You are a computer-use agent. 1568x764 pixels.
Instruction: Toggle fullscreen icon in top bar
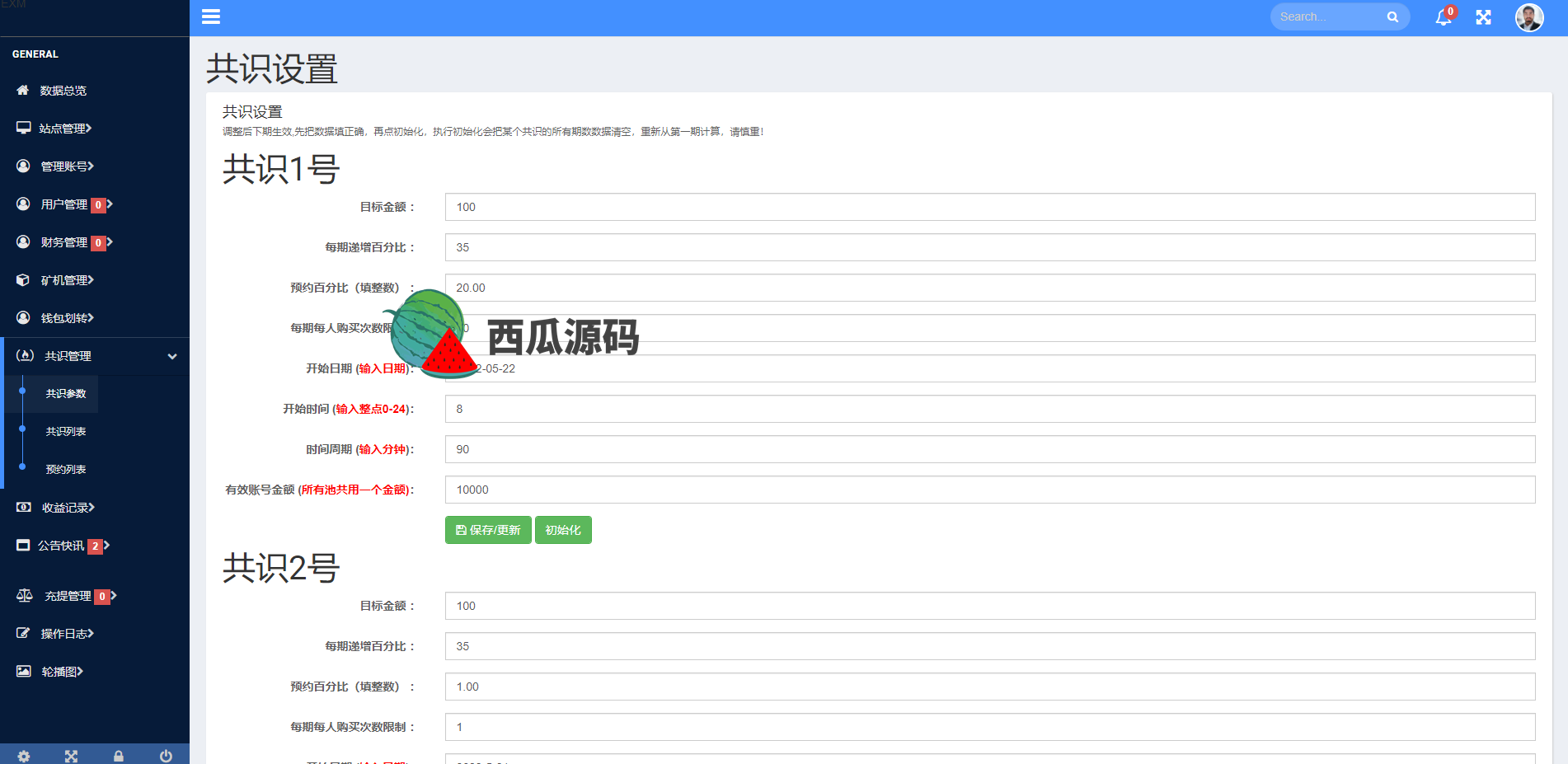pos(1484,16)
